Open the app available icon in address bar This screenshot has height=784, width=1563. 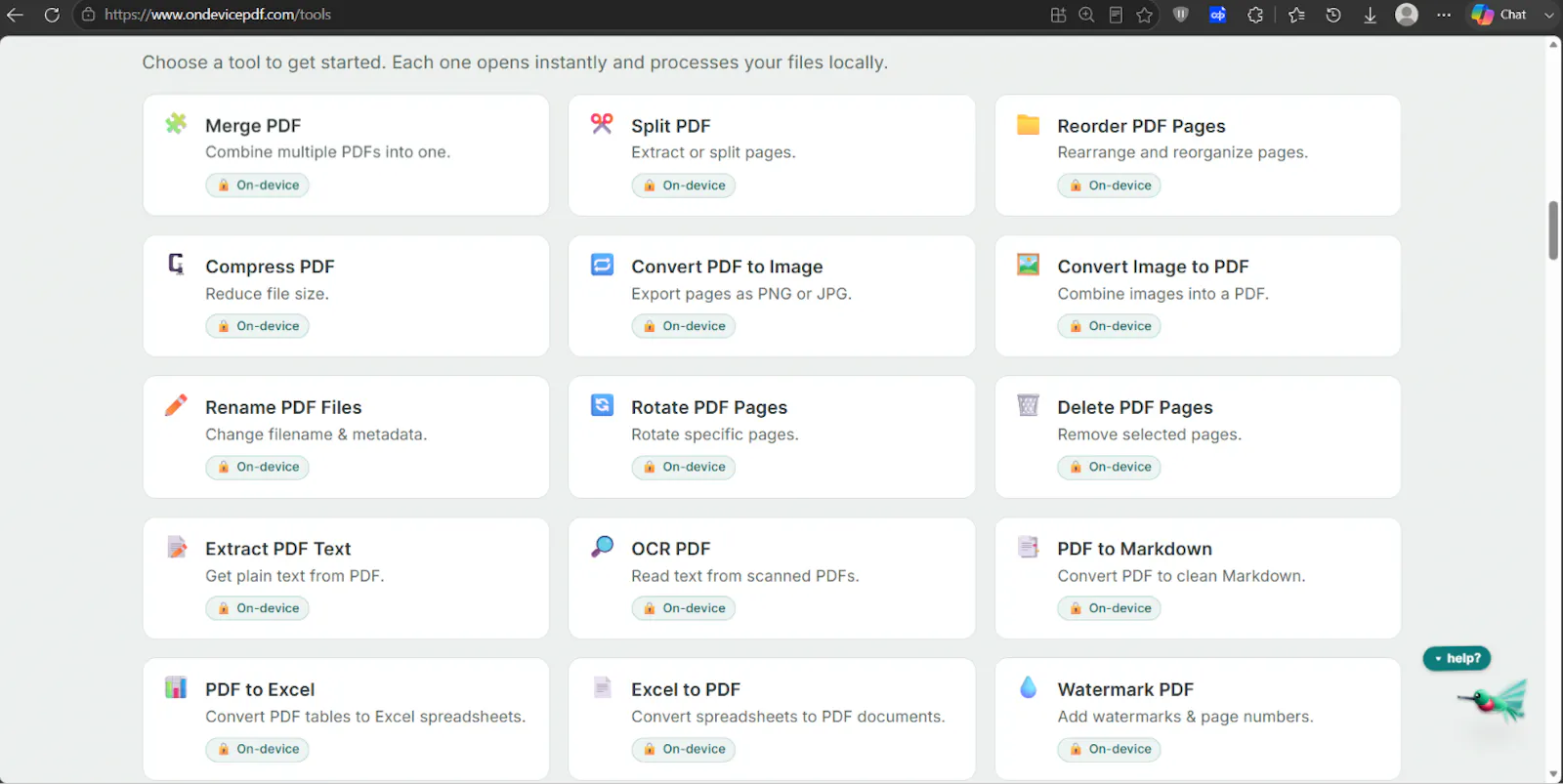point(1058,15)
